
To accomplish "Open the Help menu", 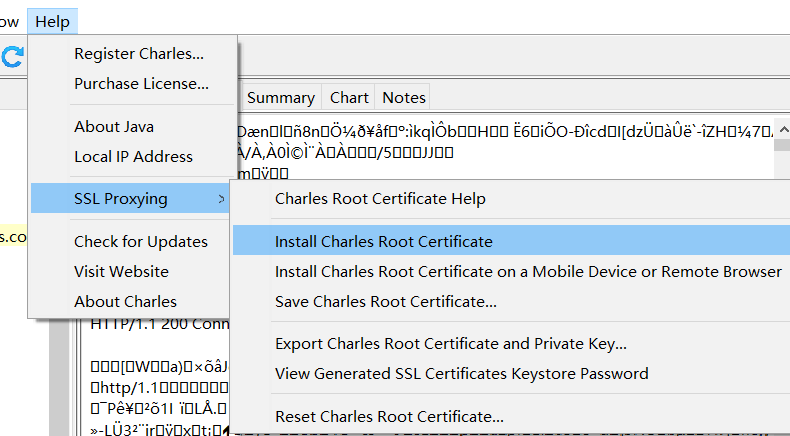I will pyautogui.click(x=52, y=22).
